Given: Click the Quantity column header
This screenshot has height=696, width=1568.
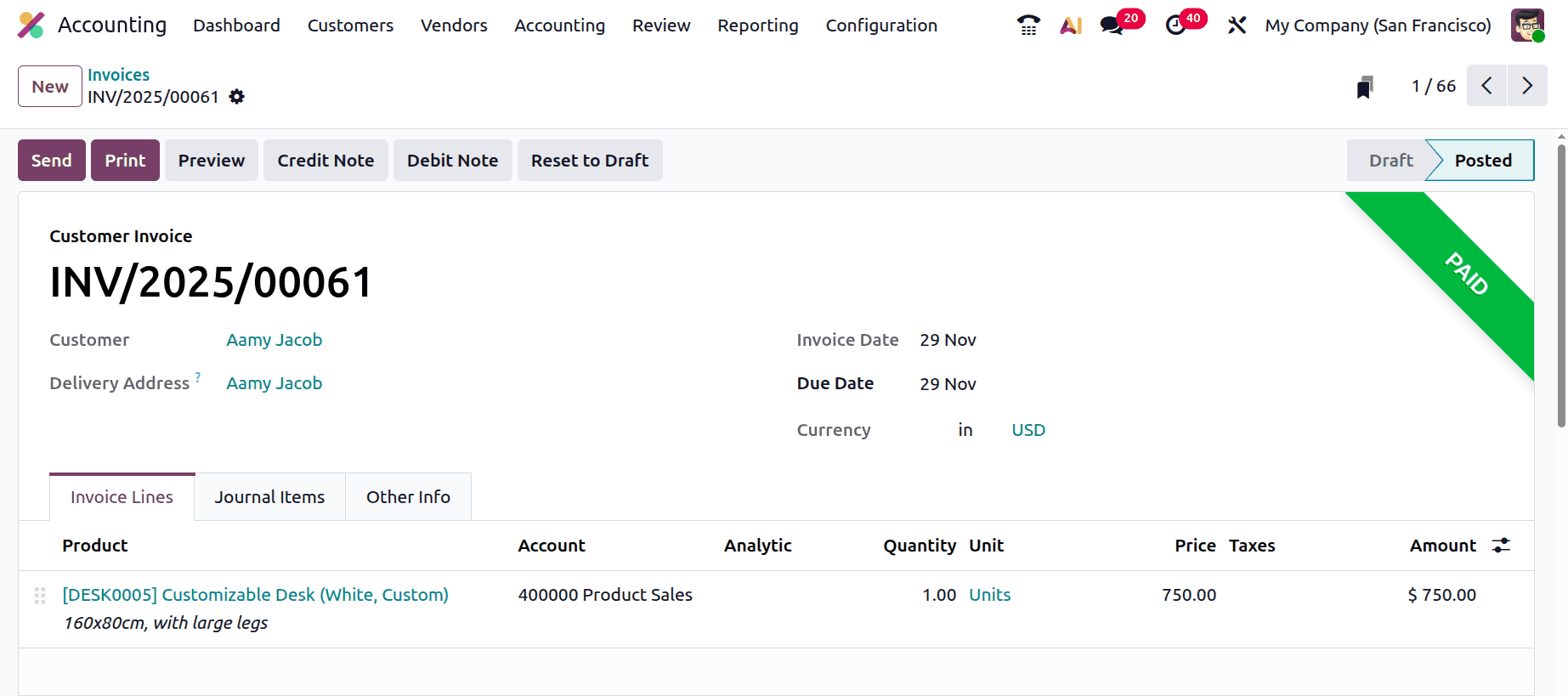Looking at the screenshot, I should (920, 546).
